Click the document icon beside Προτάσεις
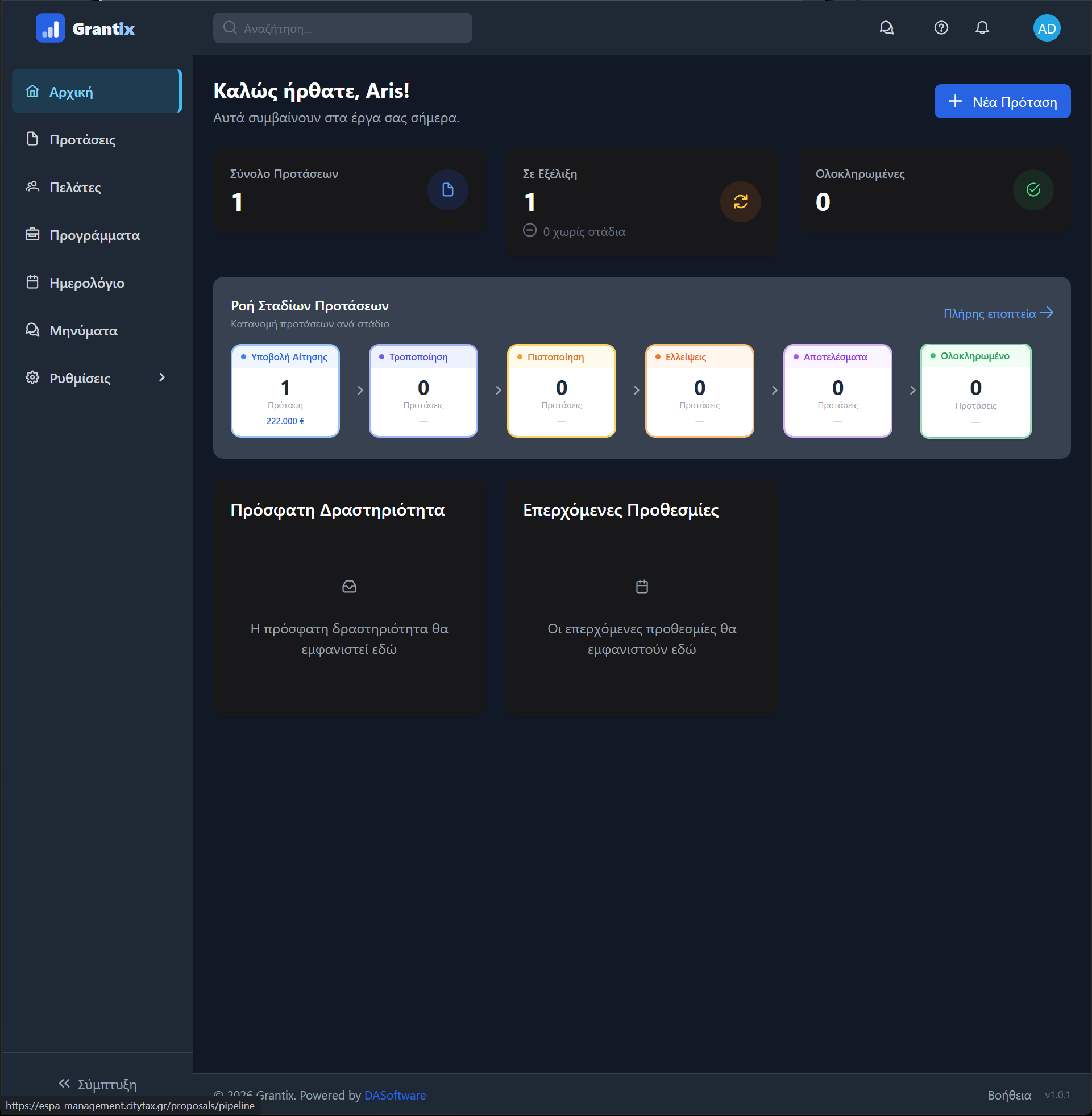Screen dimensions: 1092x1116 pyautogui.click(x=32, y=139)
